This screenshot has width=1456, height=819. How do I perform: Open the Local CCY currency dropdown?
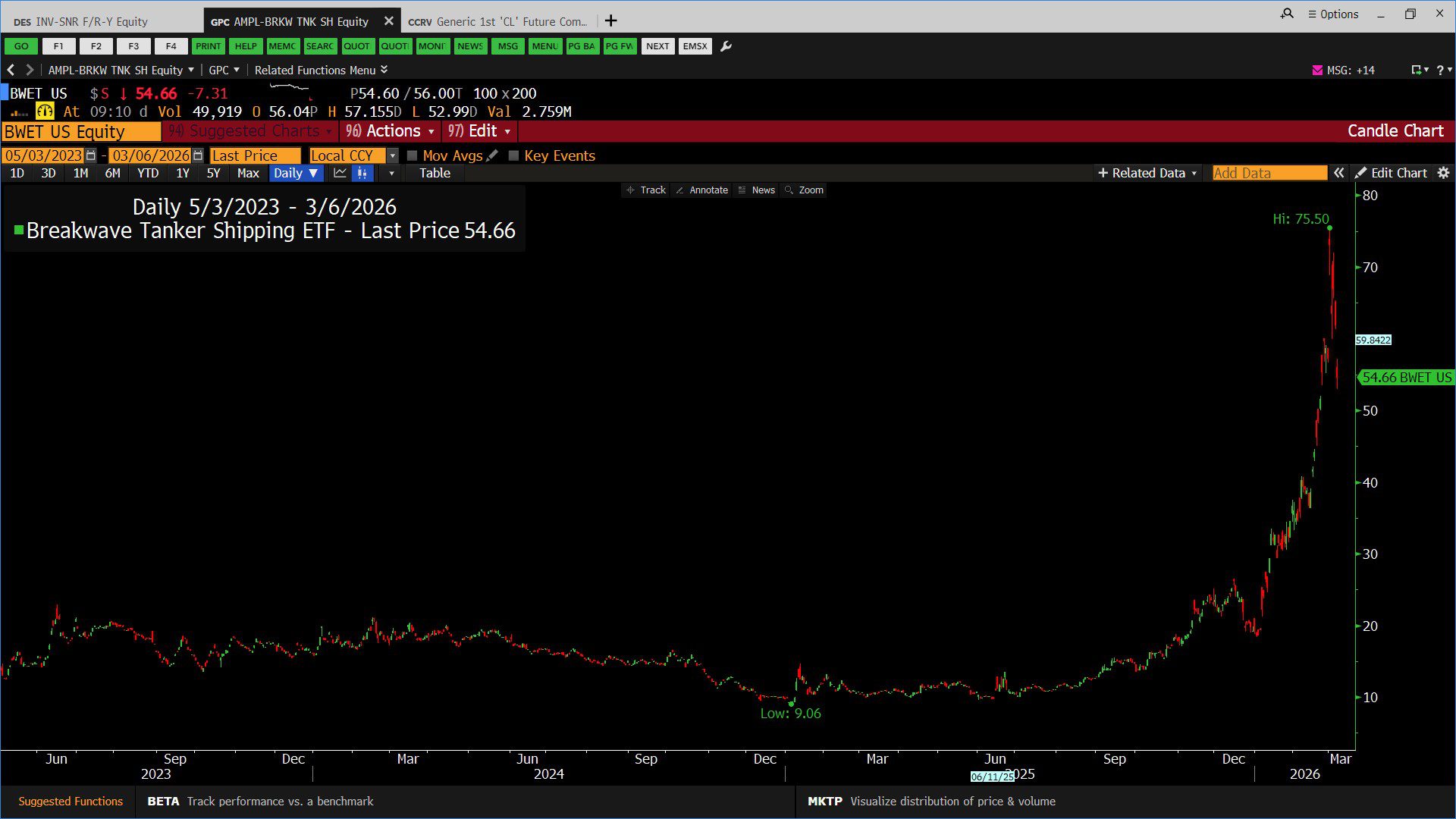pos(392,155)
